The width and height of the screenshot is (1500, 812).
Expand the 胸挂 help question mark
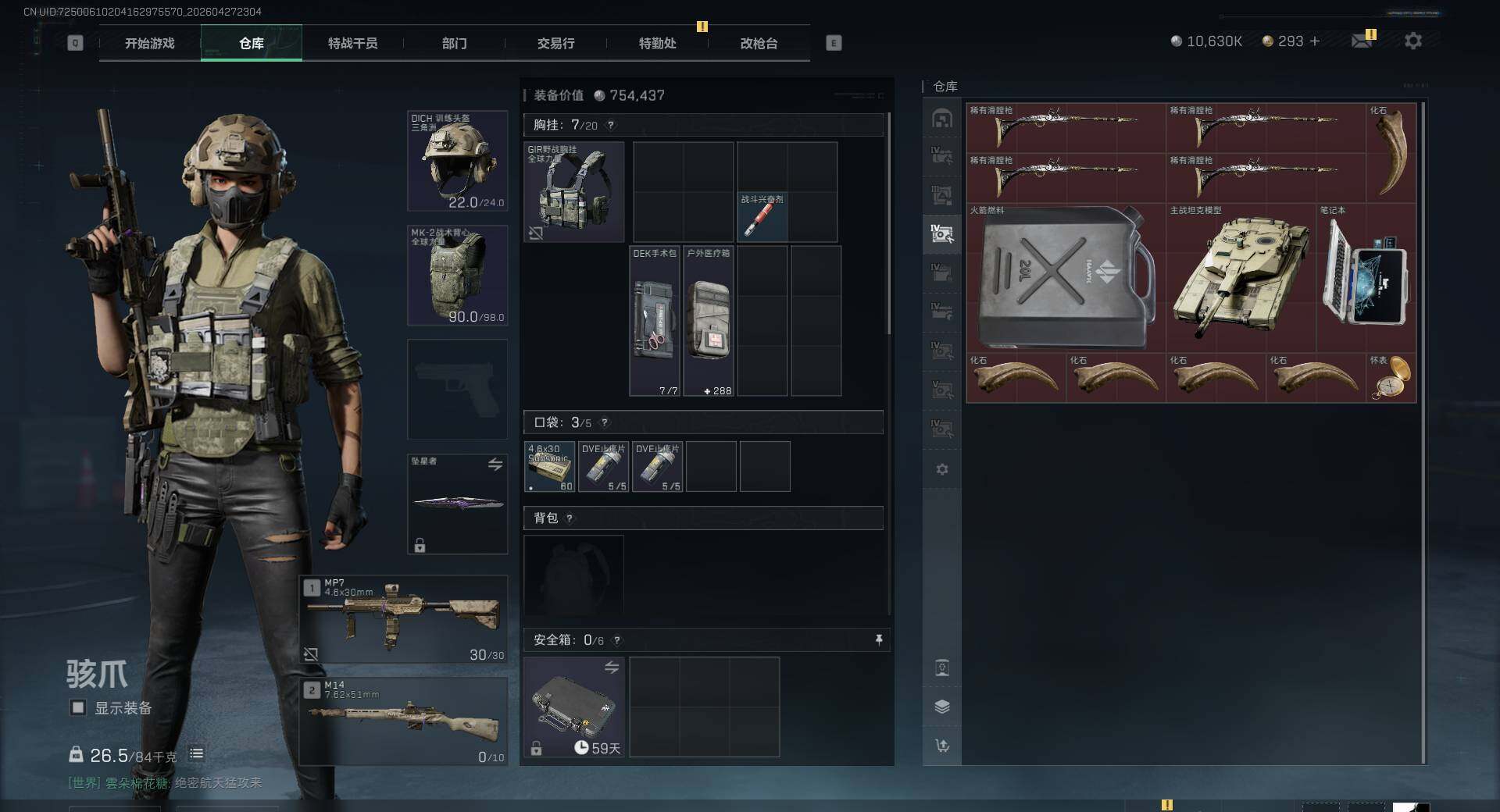611,125
